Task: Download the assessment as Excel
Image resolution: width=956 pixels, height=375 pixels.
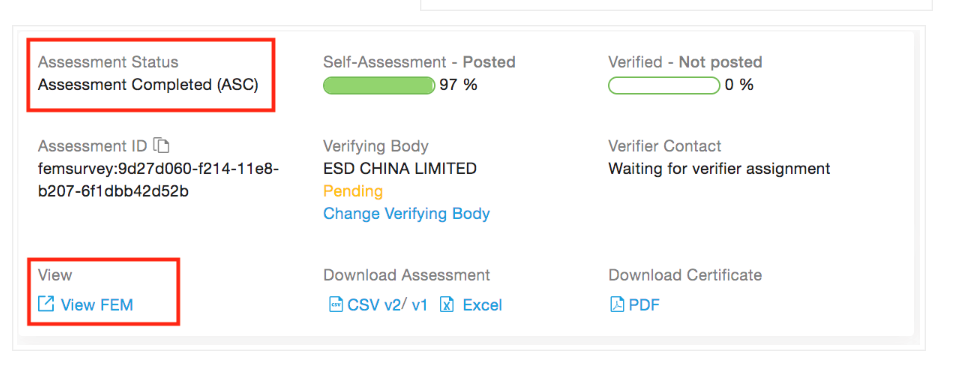Action: click(482, 304)
